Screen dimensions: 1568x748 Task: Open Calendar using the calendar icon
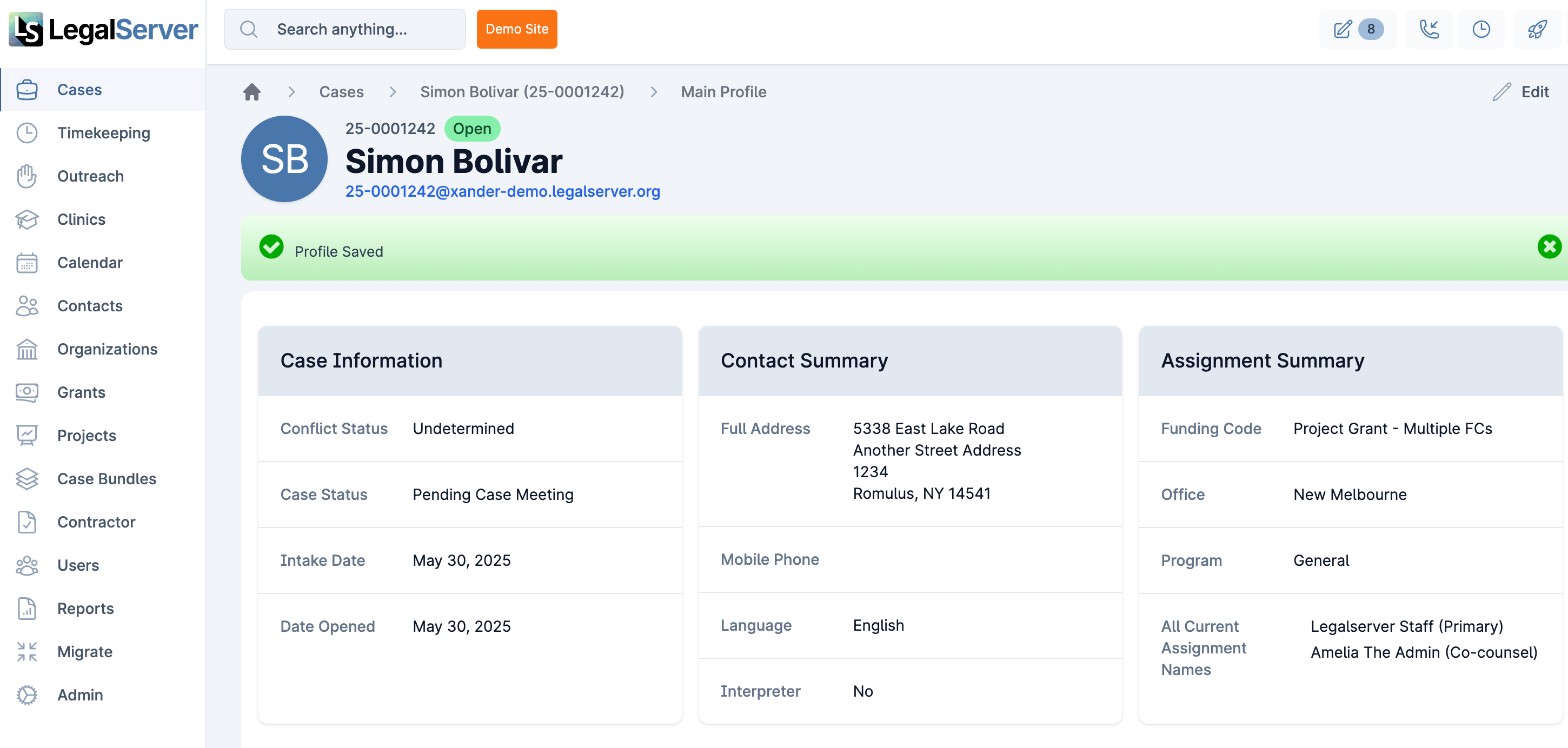(x=28, y=262)
